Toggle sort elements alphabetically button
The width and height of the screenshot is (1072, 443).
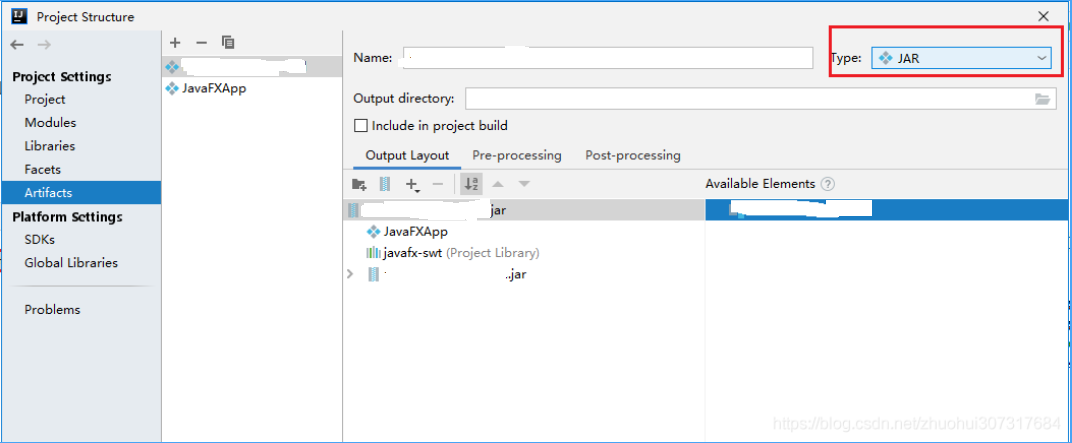click(x=472, y=184)
